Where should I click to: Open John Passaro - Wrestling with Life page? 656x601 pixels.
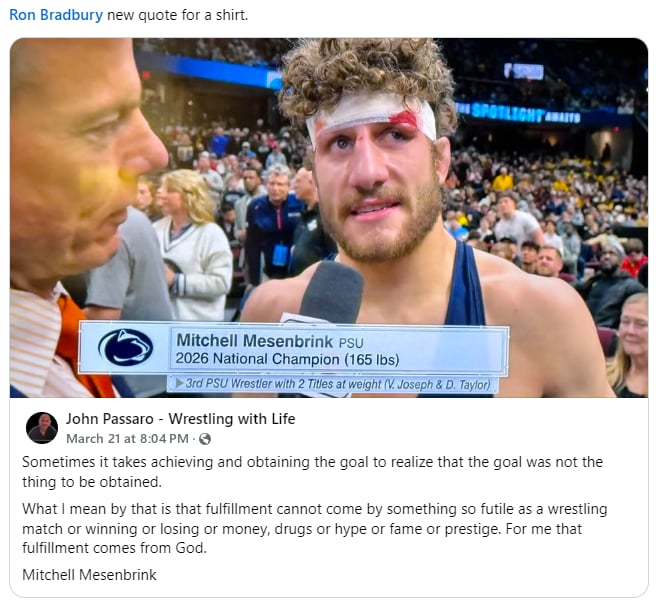coord(180,419)
